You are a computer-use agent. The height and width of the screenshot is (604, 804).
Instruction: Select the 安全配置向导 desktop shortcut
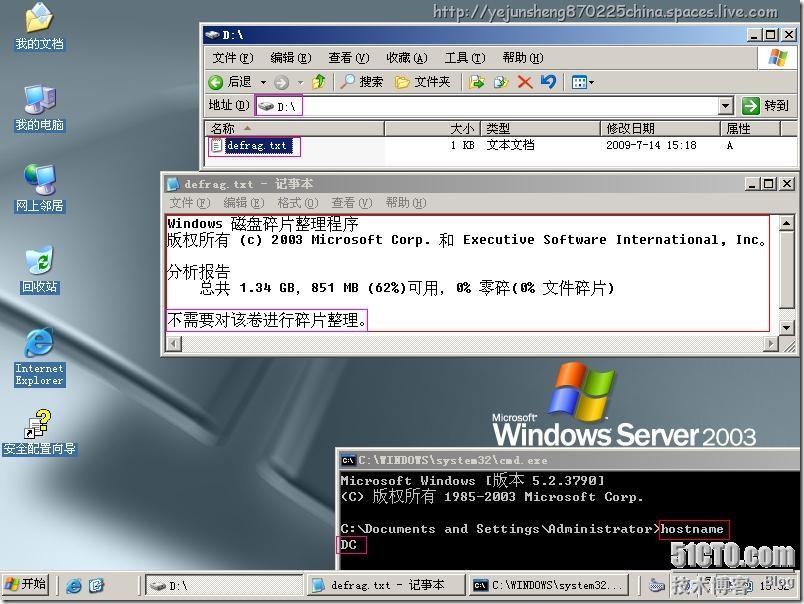pos(39,433)
